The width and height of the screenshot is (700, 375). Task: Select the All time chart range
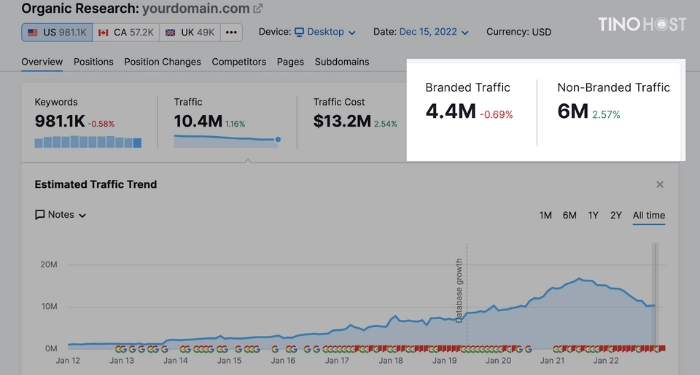click(649, 215)
